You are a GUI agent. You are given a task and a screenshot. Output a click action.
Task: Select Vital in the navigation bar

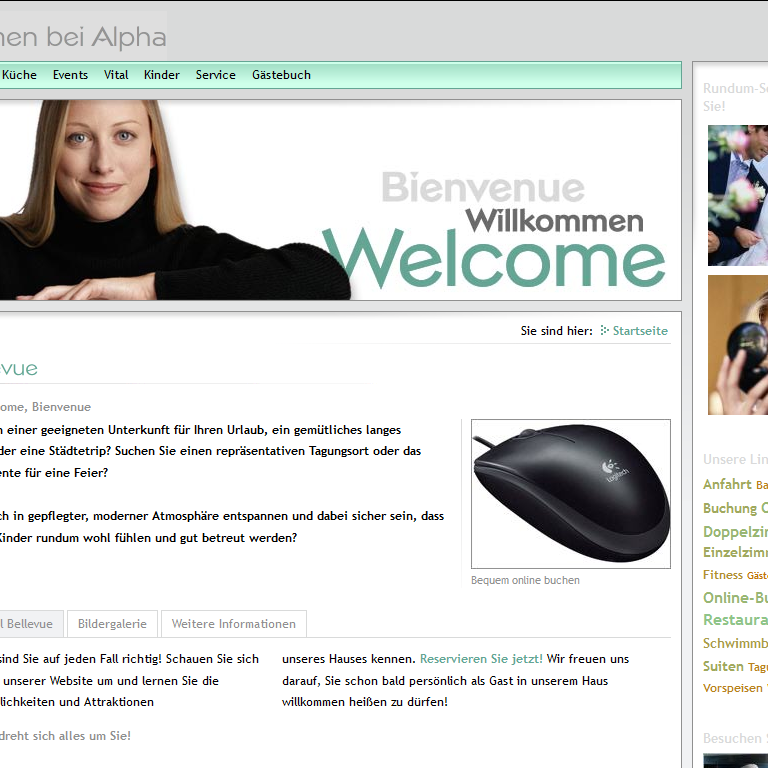click(116, 75)
